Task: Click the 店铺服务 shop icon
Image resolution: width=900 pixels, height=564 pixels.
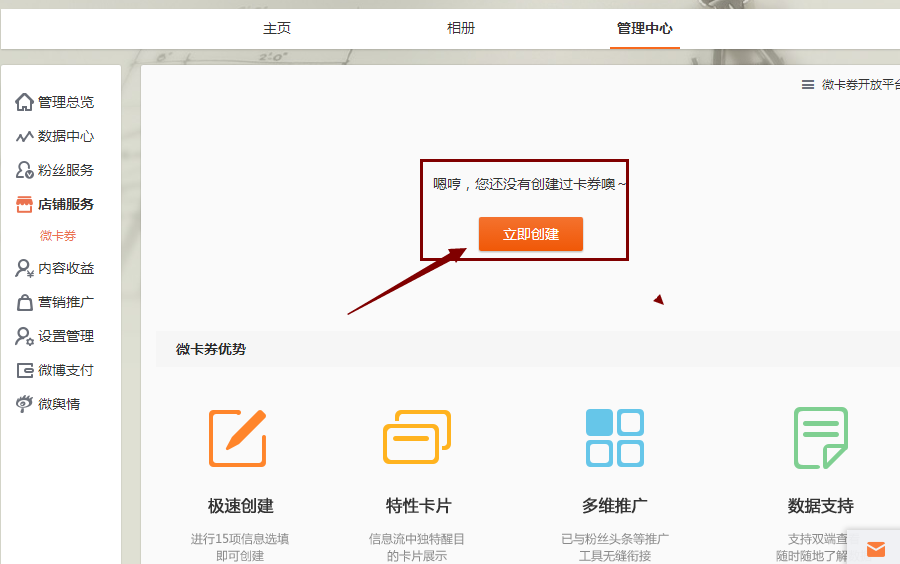Action: click(25, 204)
